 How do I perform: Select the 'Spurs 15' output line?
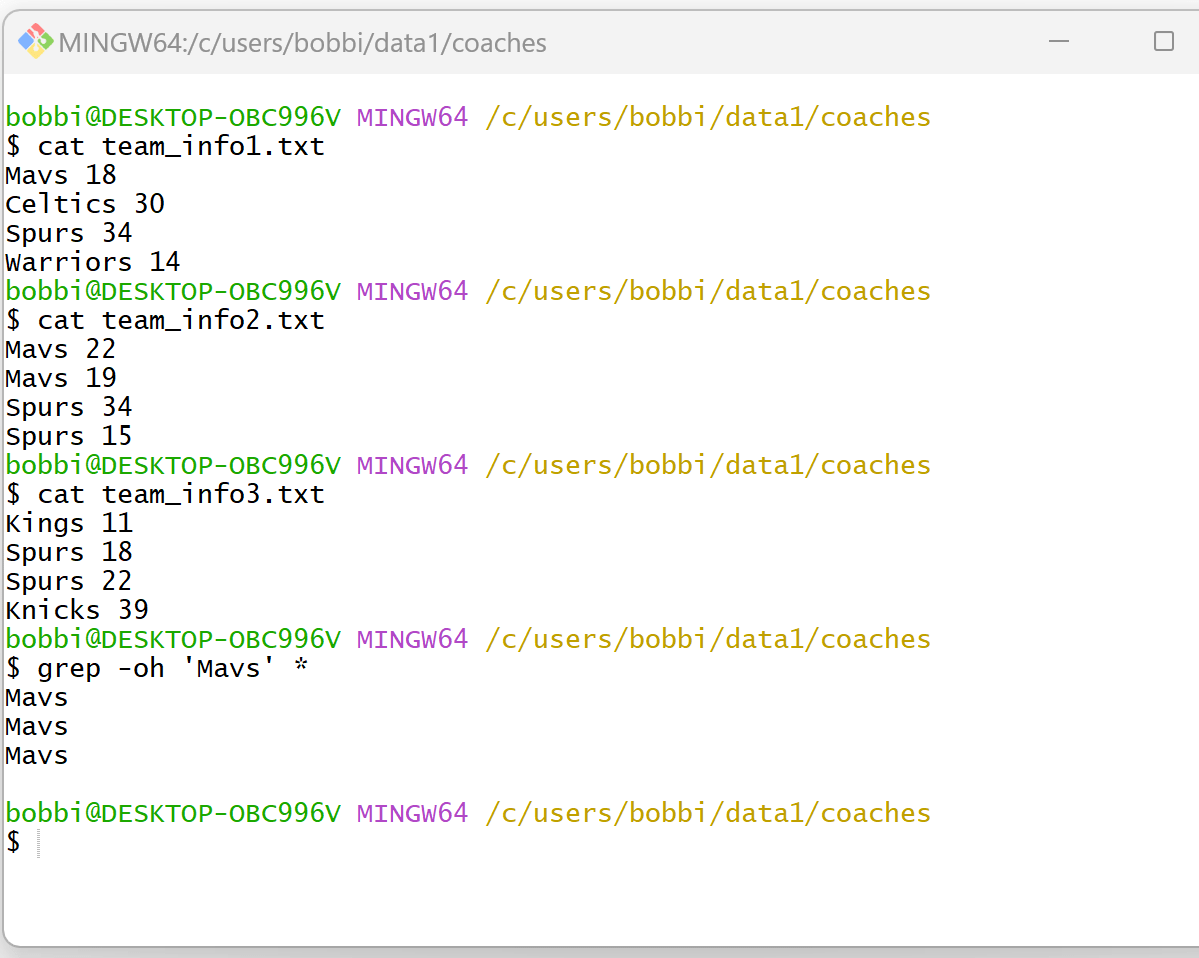click(69, 437)
